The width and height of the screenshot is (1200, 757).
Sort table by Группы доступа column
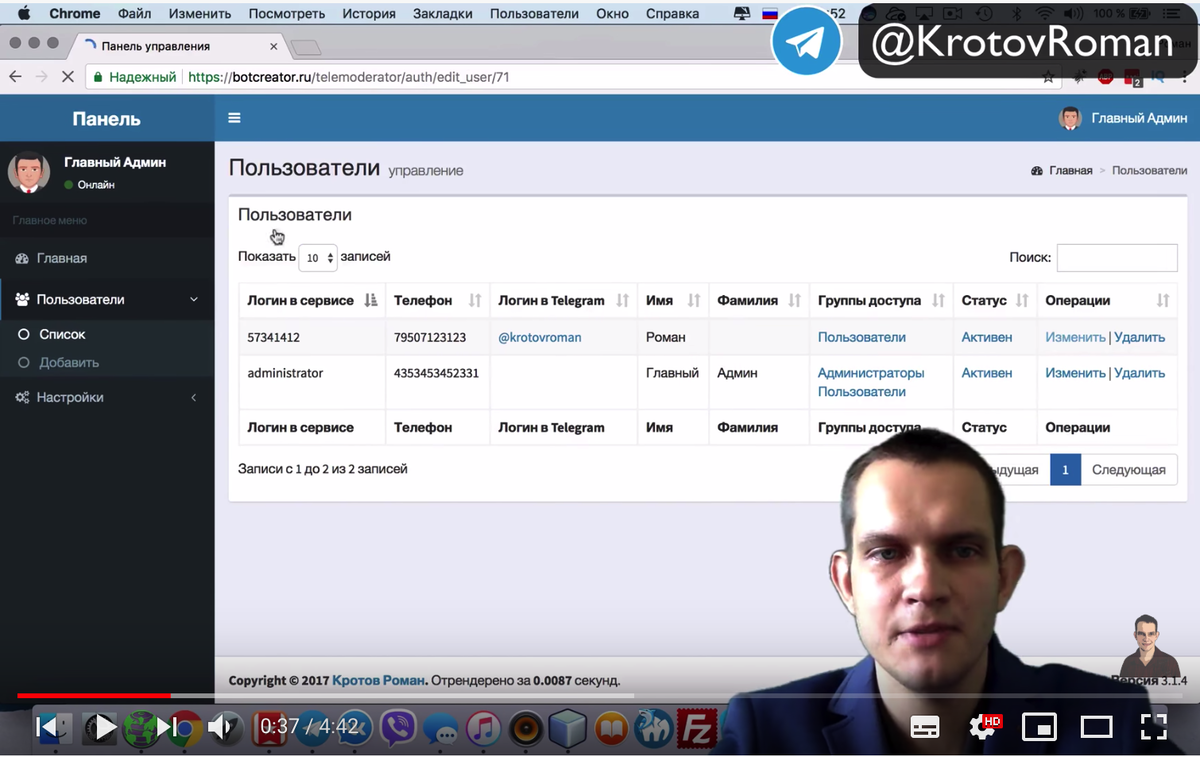pos(881,300)
